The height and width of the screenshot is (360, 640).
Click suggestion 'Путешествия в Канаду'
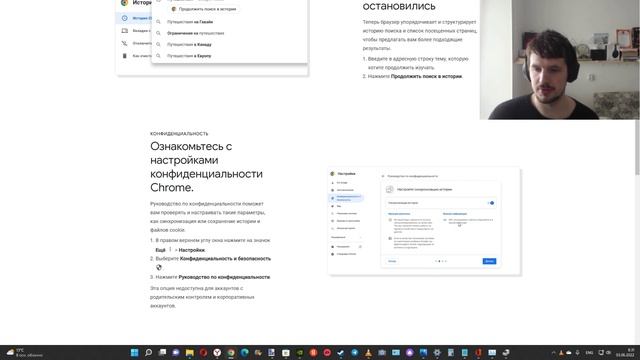(189, 44)
